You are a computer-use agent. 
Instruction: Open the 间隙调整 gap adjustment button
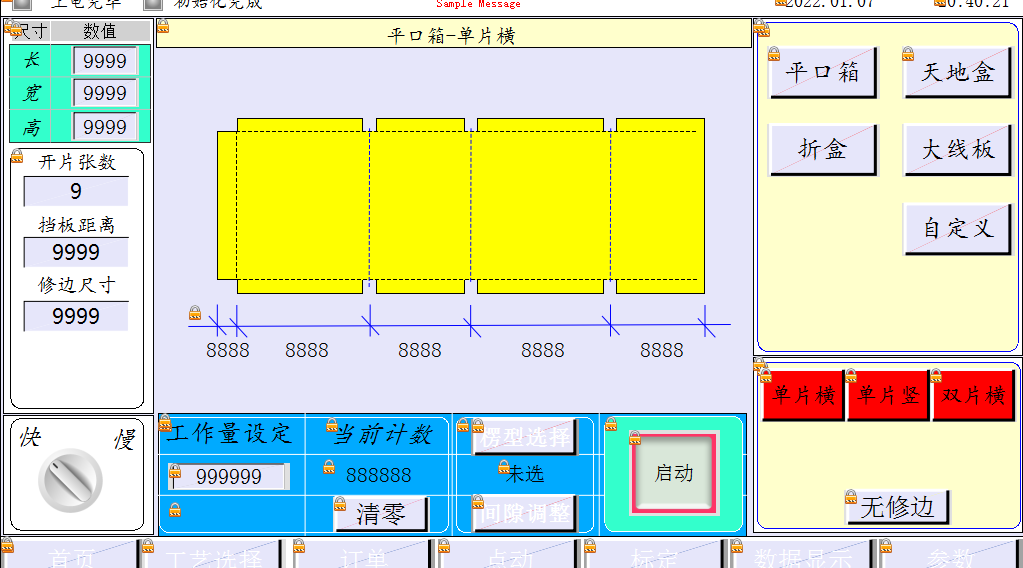525,513
